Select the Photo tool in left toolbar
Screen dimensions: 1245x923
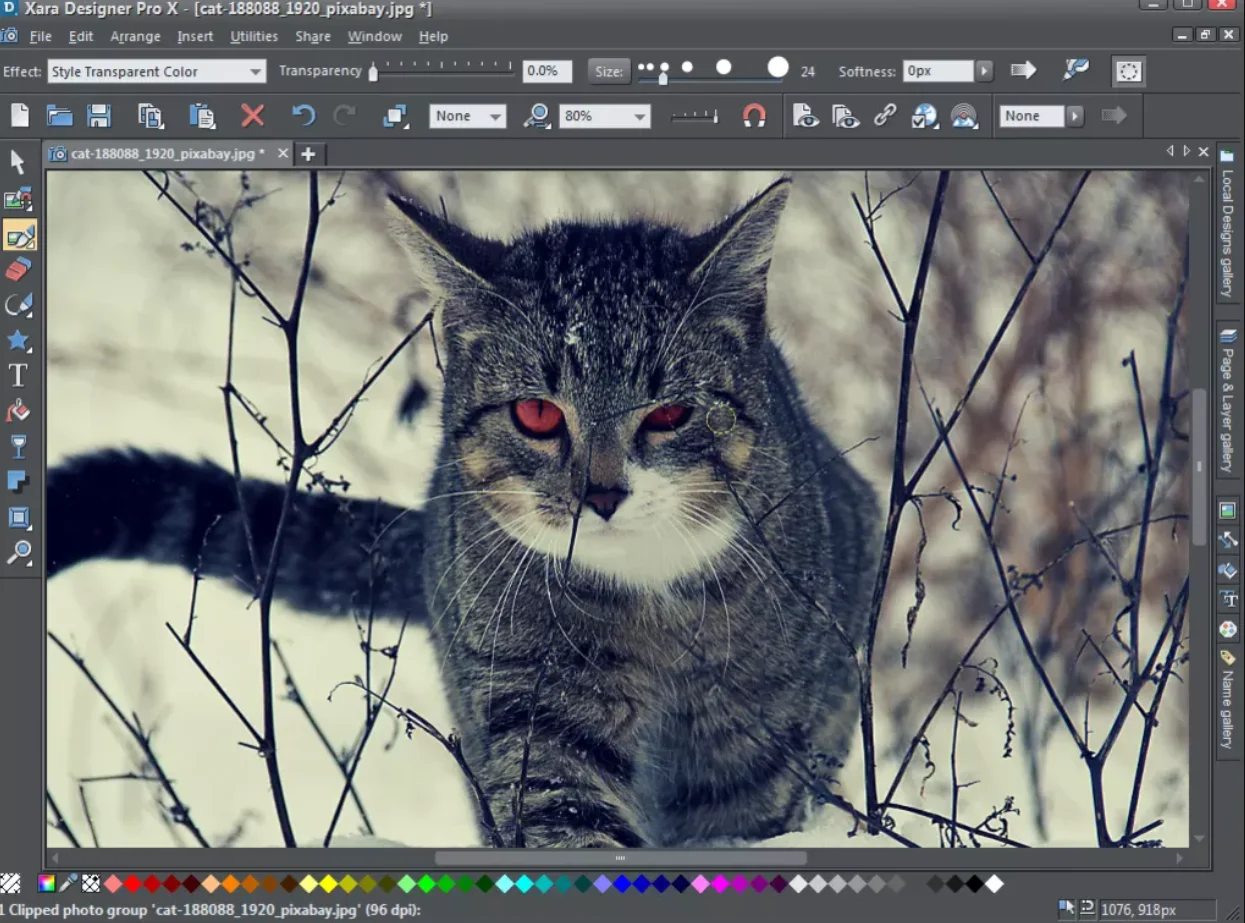tap(19, 200)
